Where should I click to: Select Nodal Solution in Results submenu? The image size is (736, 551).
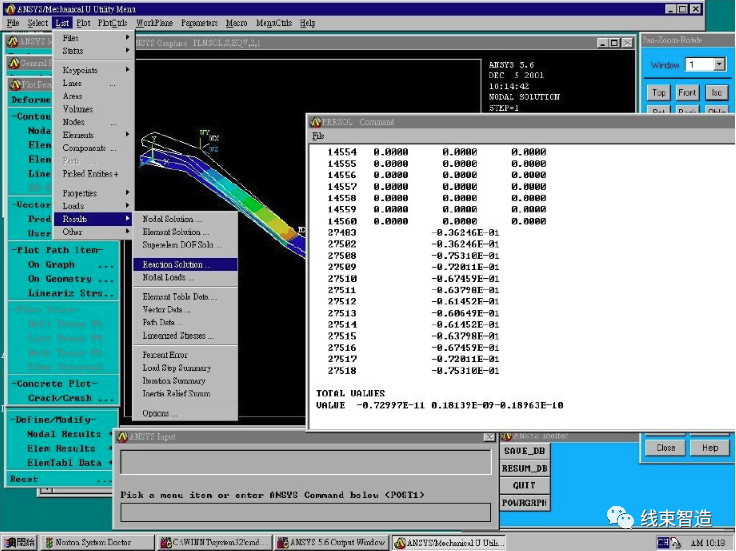pyautogui.click(x=185, y=219)
